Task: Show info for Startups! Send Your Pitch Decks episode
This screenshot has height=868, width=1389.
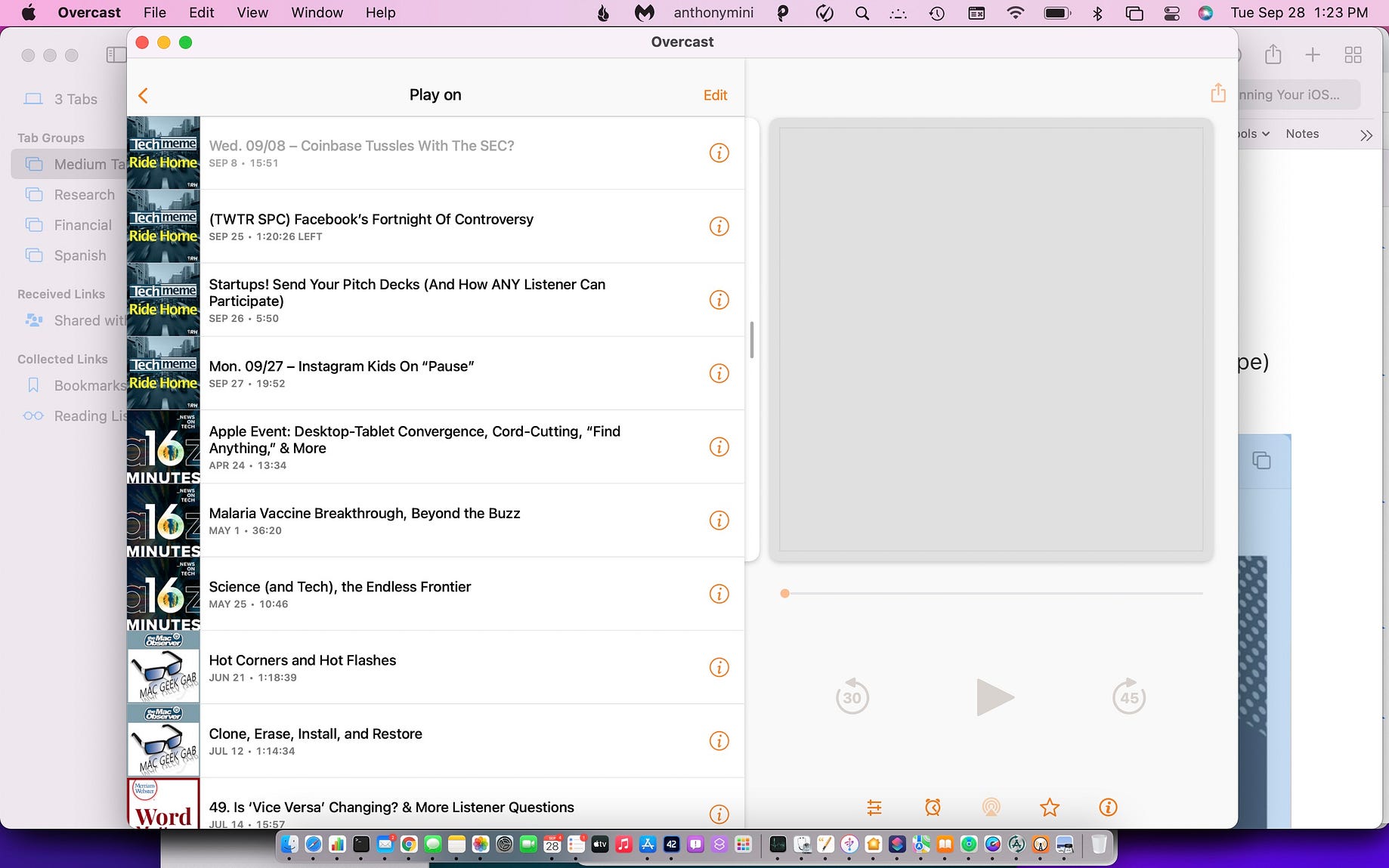Action: [x=719, y=300]
